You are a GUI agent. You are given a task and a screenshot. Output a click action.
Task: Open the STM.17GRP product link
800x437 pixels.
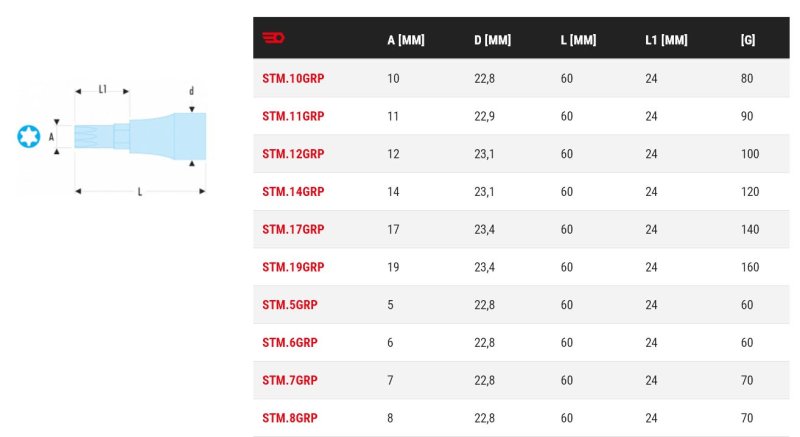(x=293, y=229)
